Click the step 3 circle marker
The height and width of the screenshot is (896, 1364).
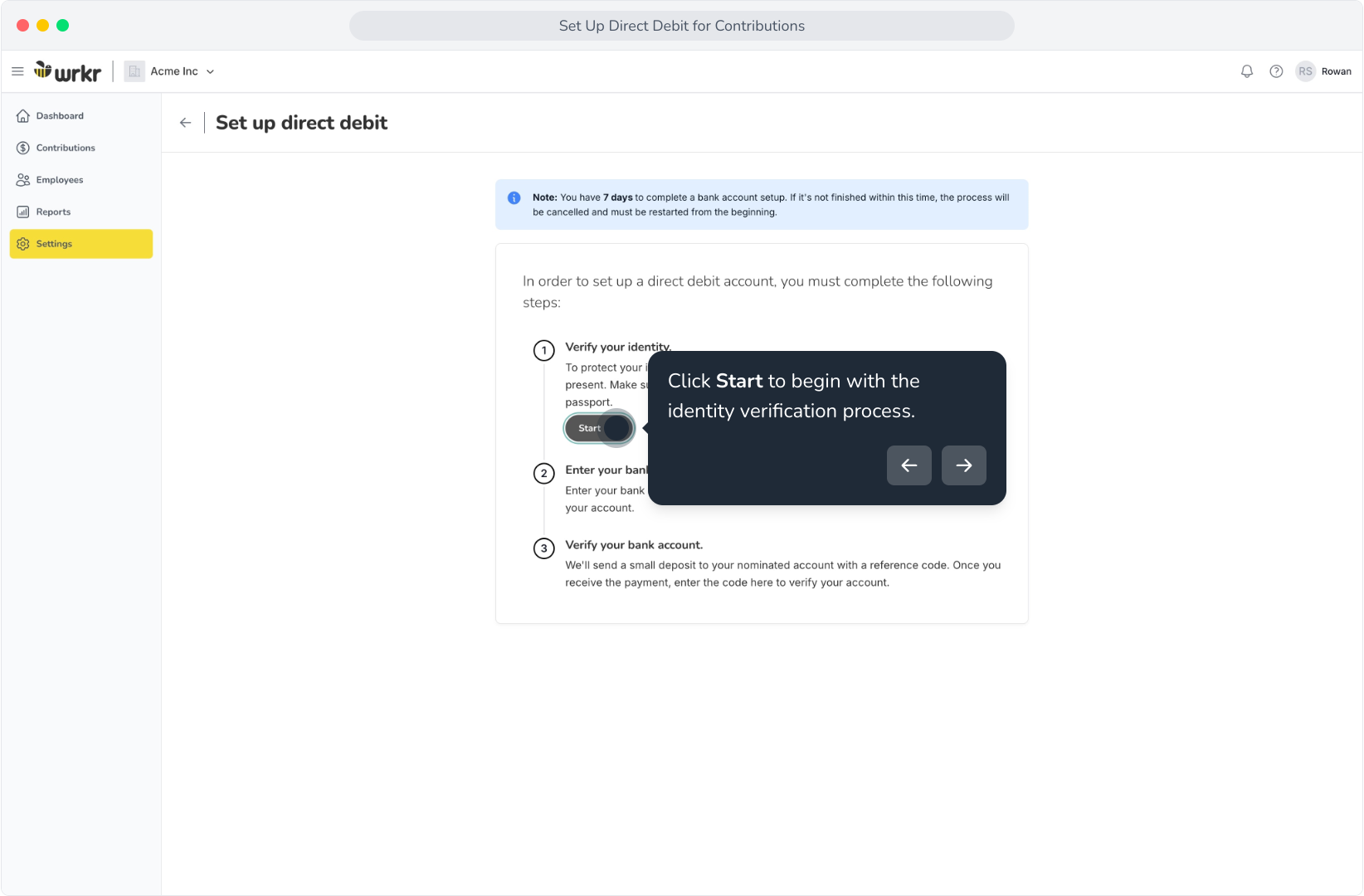pos(544,548)
